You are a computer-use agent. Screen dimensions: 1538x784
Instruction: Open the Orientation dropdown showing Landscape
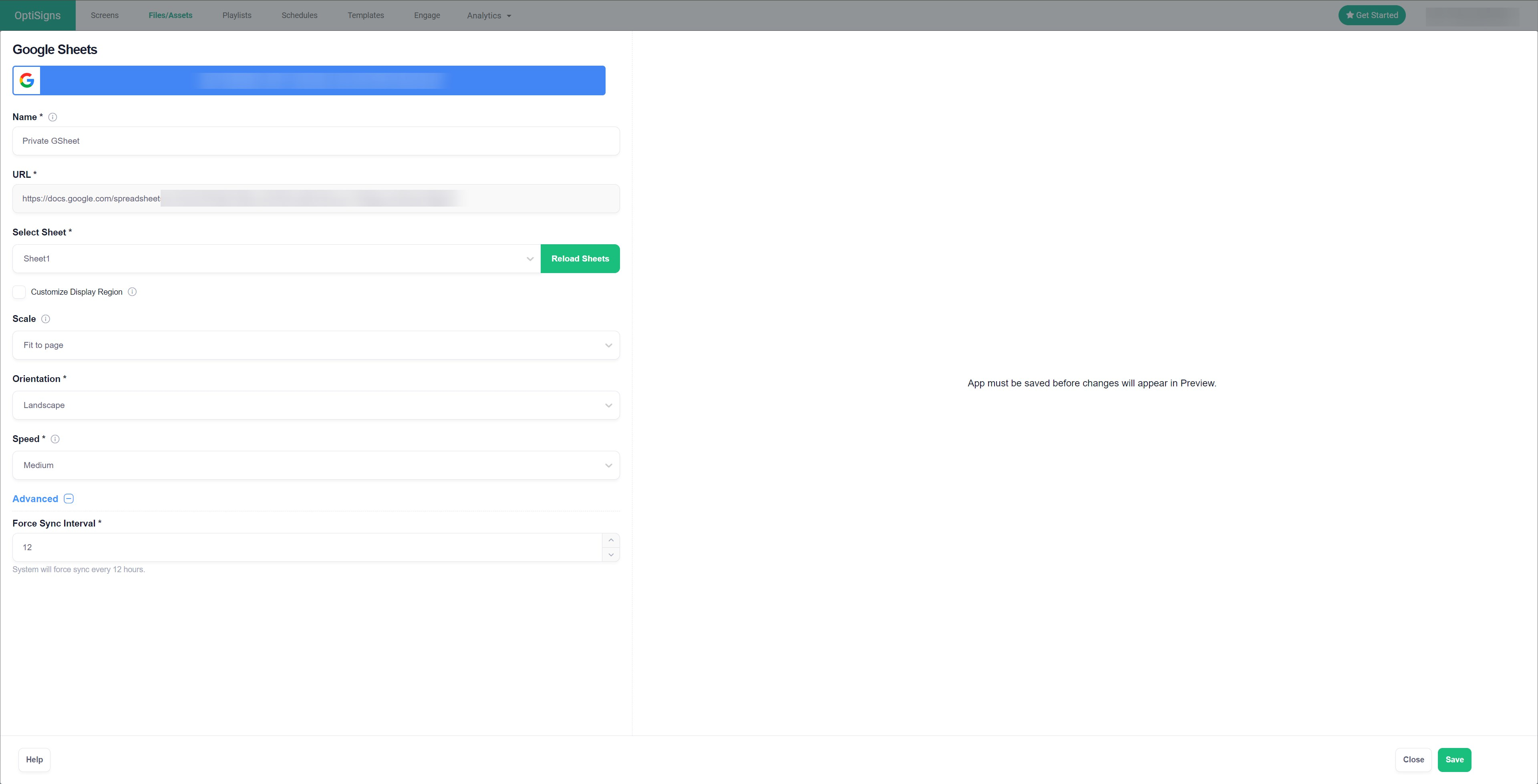[316, 406]
